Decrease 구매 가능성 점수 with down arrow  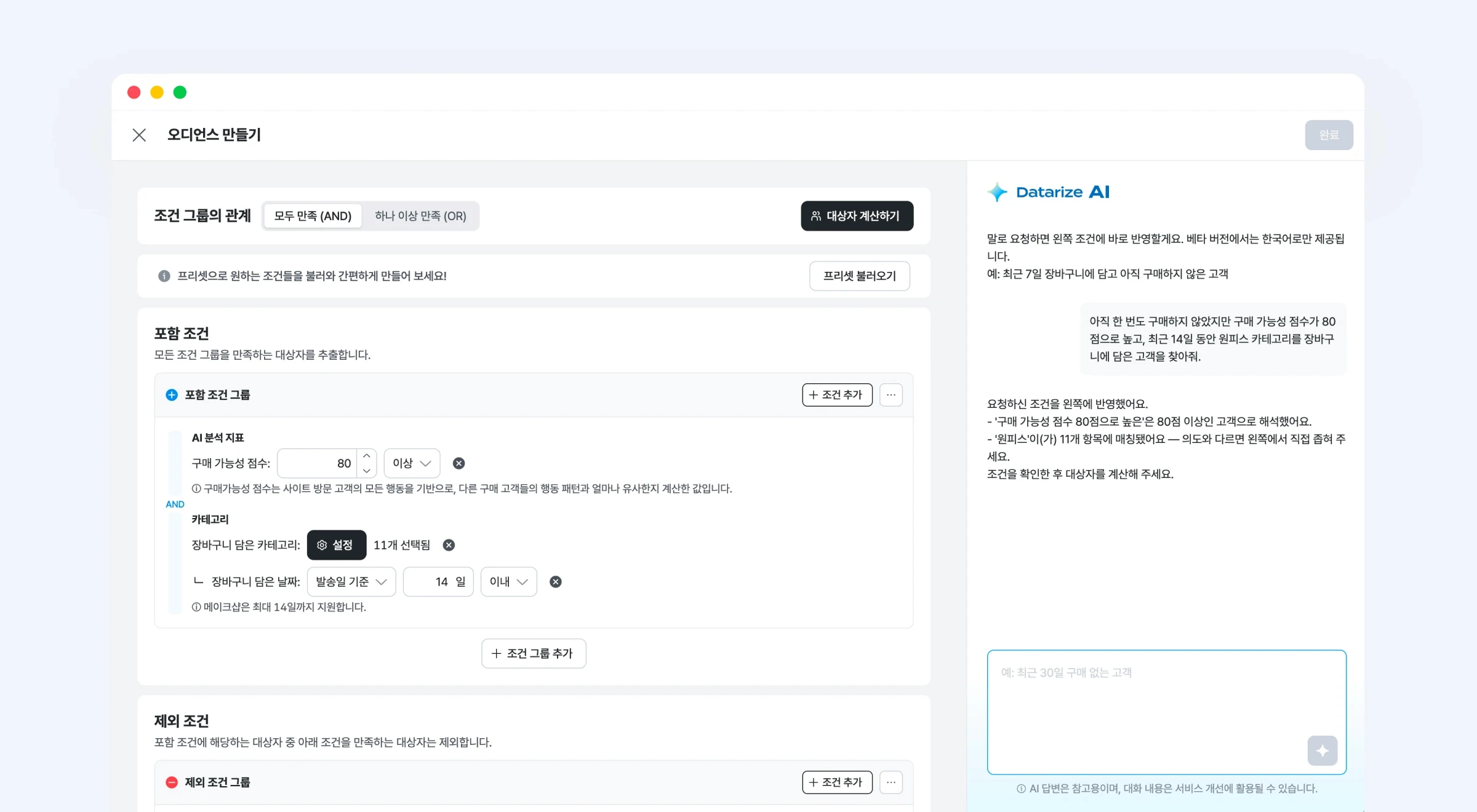coord(366,471)
